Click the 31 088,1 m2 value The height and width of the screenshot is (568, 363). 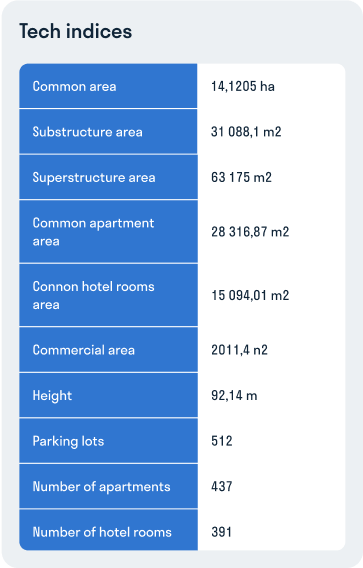click(x=246, y=131)
